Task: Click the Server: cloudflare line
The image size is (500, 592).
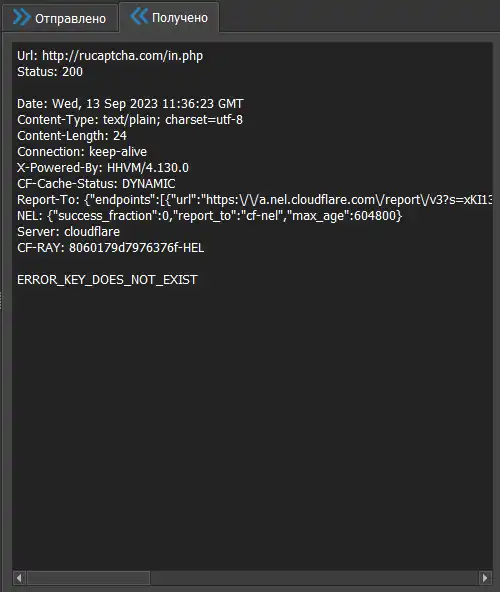Action: pos(68,232)
